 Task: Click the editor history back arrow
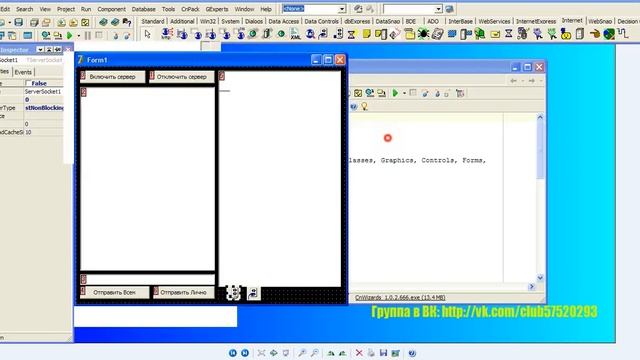tap(513, 81)
